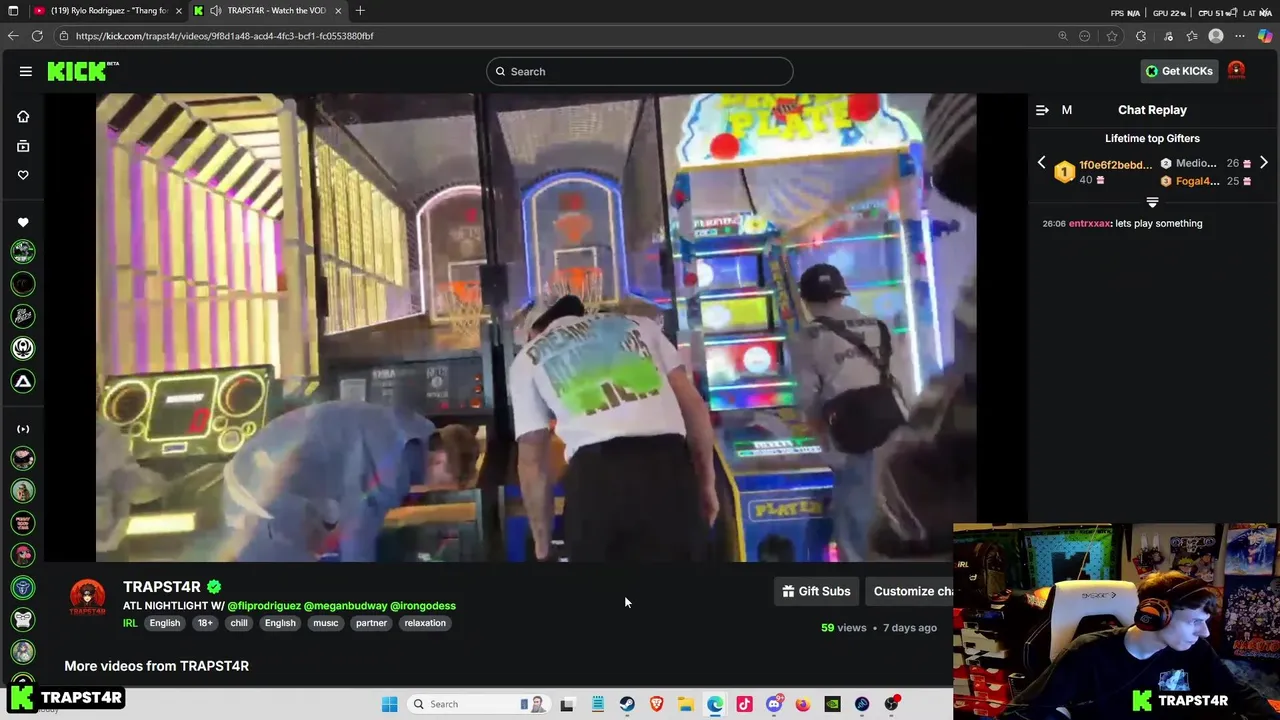The width and height of the screenshot is (1280, 720).
Task: Open the Windows Start menu
Action: click(x=390, y=704)
